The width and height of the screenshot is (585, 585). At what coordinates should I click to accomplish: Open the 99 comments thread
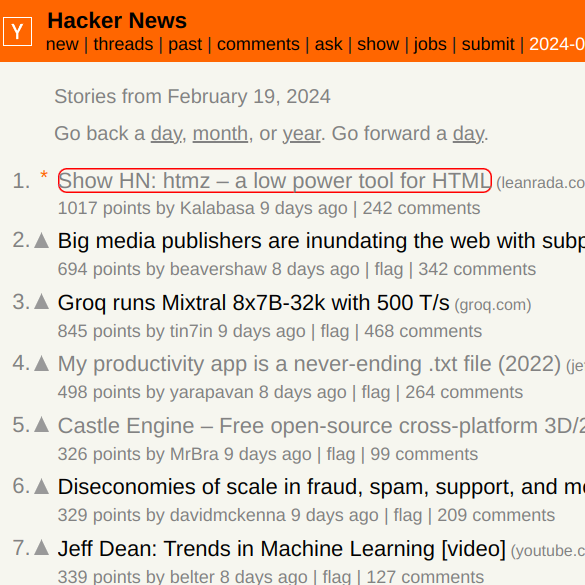tap(424, 454)
